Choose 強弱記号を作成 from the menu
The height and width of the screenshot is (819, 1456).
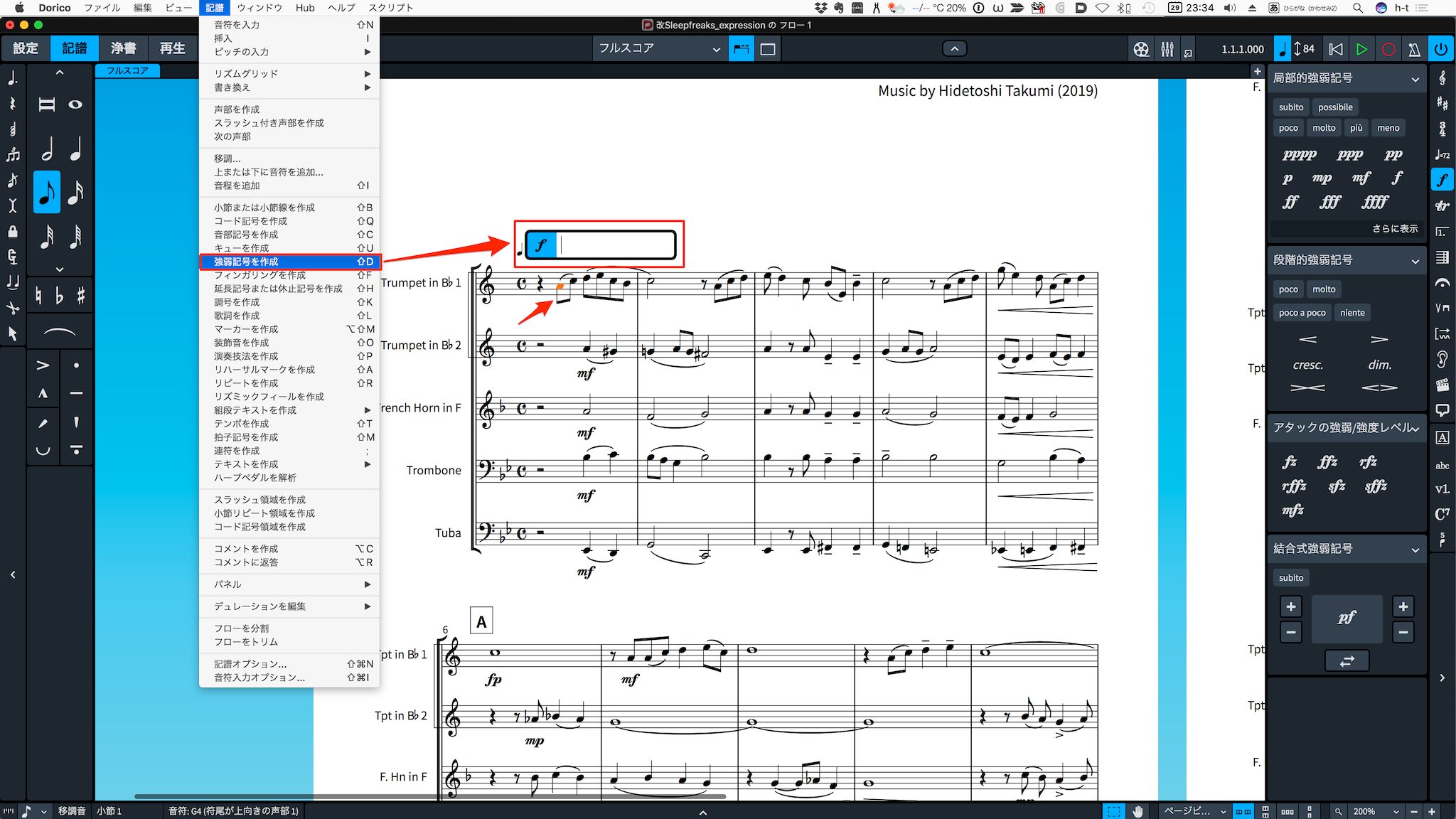[x=290, y=262]
